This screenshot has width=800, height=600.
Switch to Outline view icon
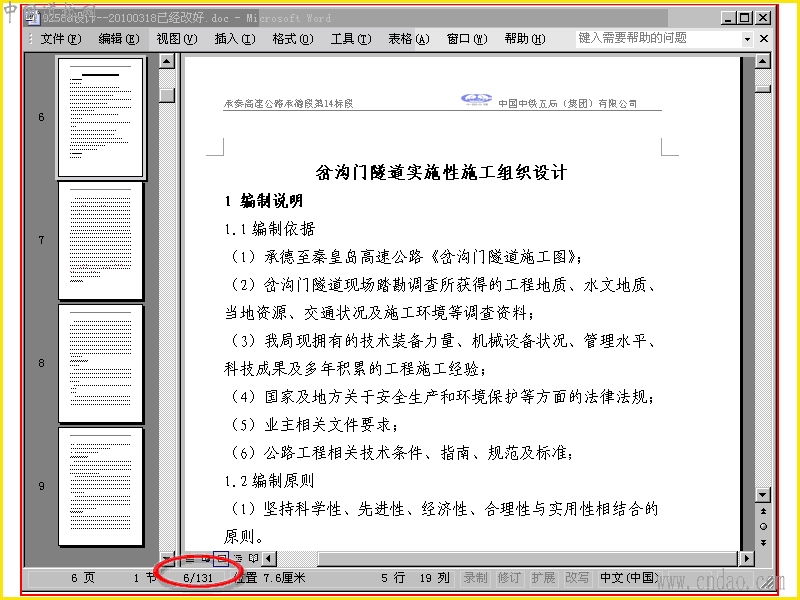click(x=237, y=559)
